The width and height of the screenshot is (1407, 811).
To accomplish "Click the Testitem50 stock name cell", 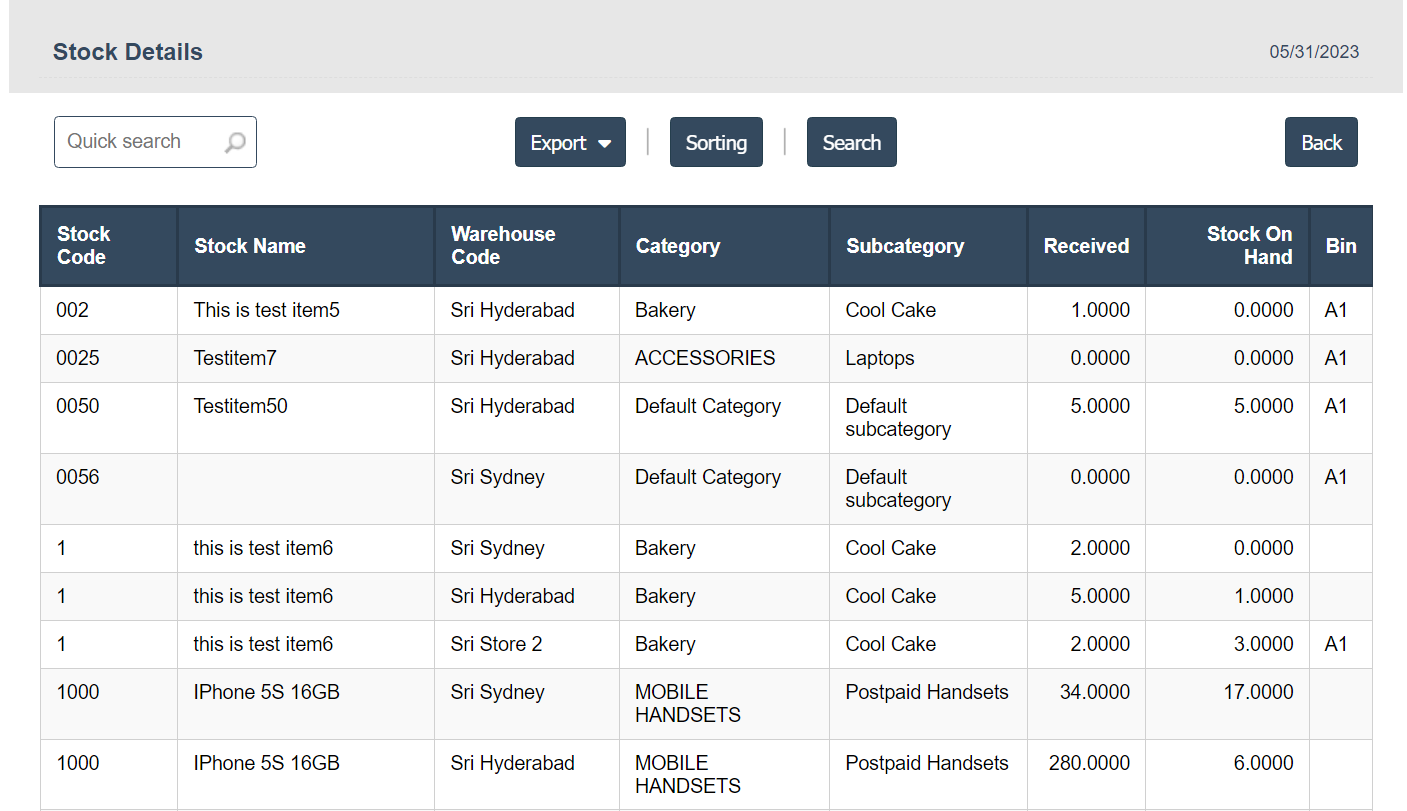I will click(241, 407).
